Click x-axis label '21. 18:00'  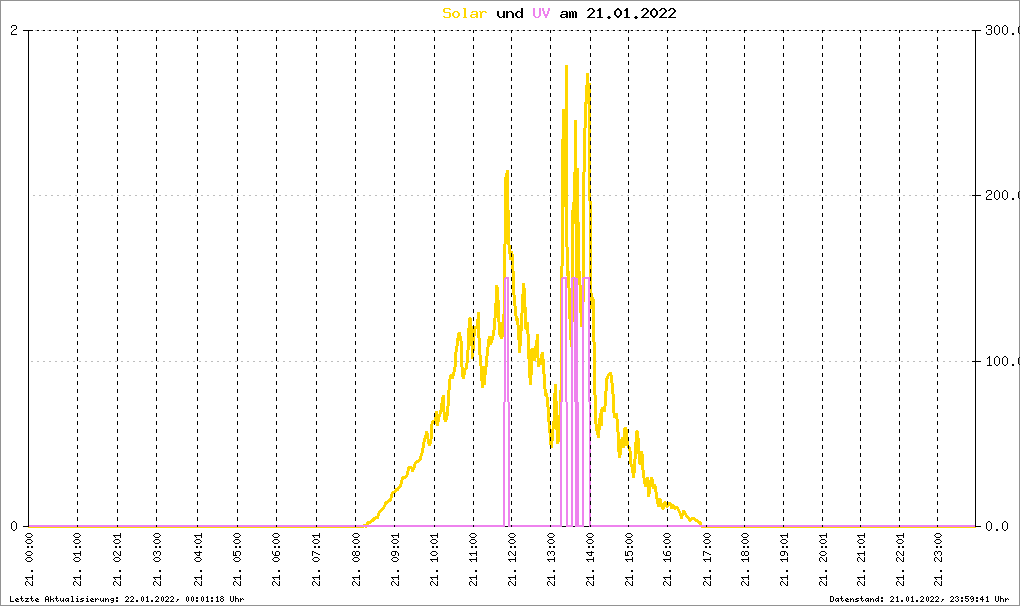[745, 560]
